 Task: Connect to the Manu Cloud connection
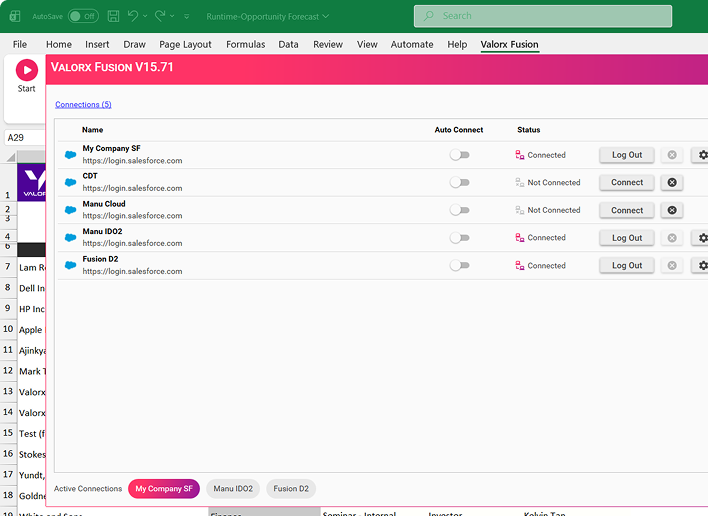click(627, 210)
